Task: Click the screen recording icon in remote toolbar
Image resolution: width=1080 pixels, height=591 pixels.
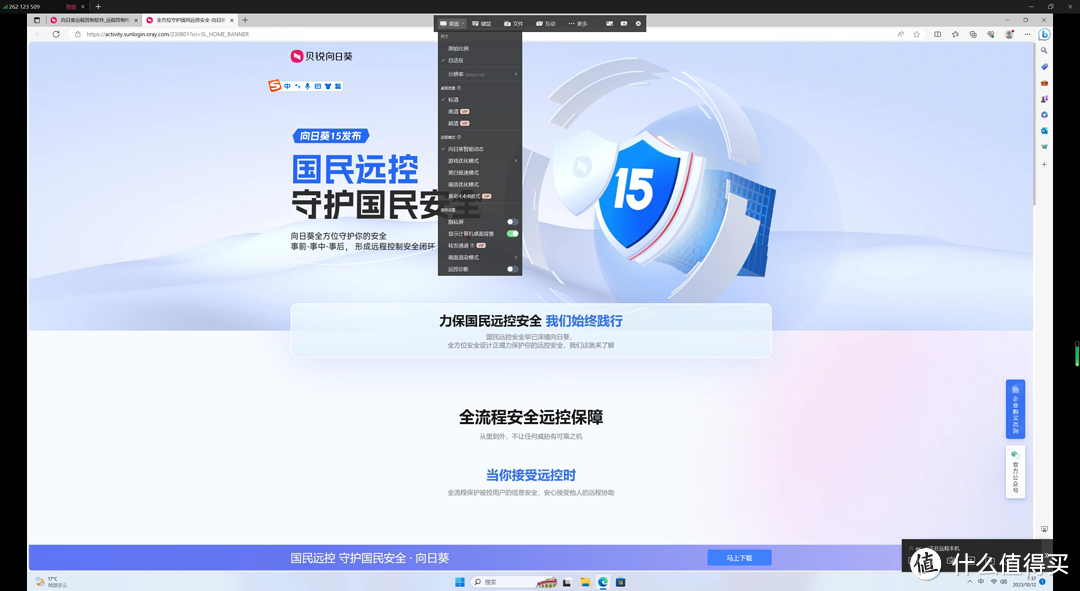Action: (624, 23)
